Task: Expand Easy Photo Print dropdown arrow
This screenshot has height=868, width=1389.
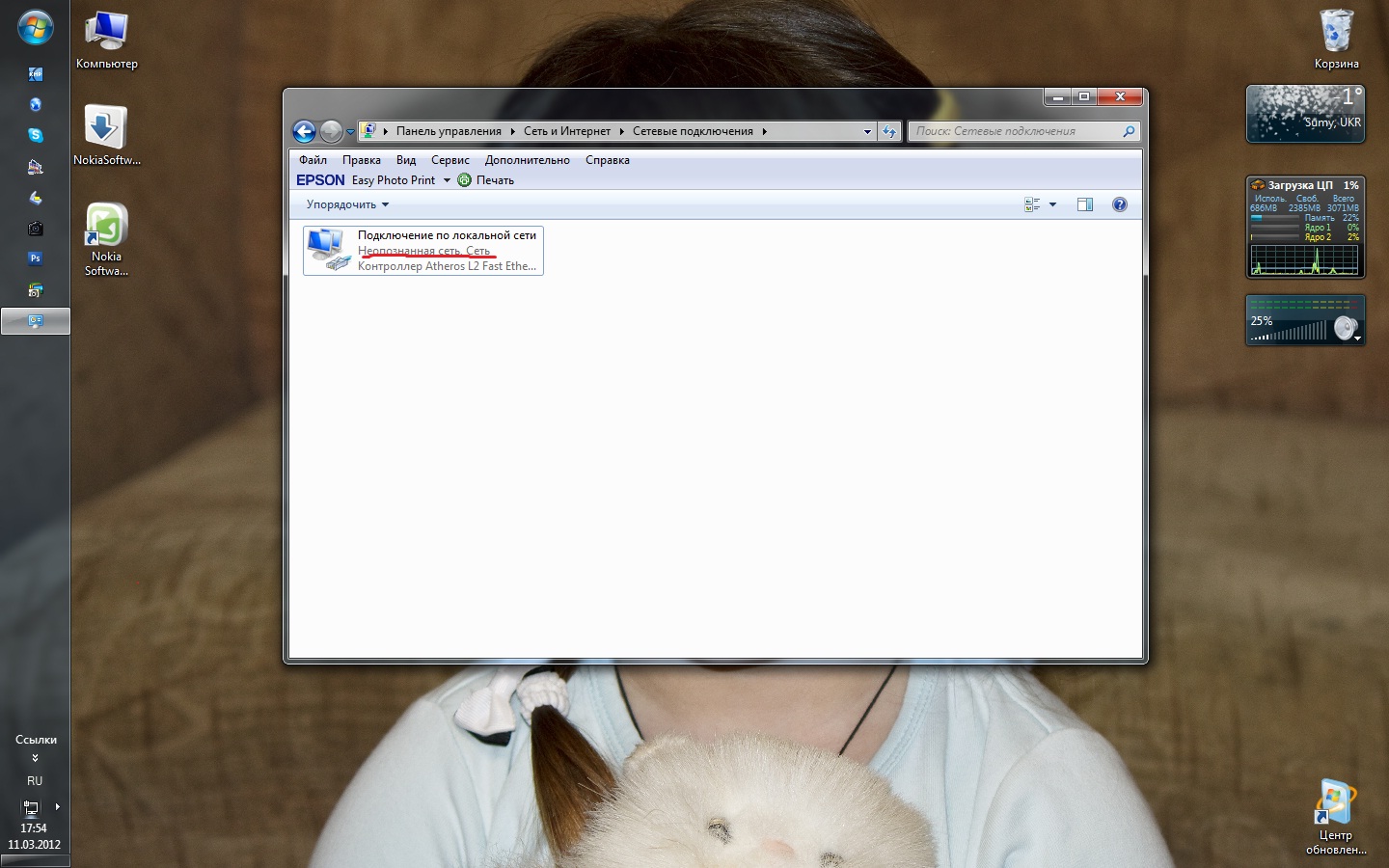Action: (x=447, y=180)
